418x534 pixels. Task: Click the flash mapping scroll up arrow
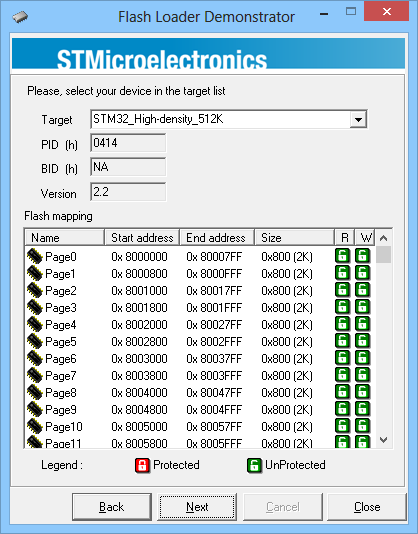click(384, 238)
